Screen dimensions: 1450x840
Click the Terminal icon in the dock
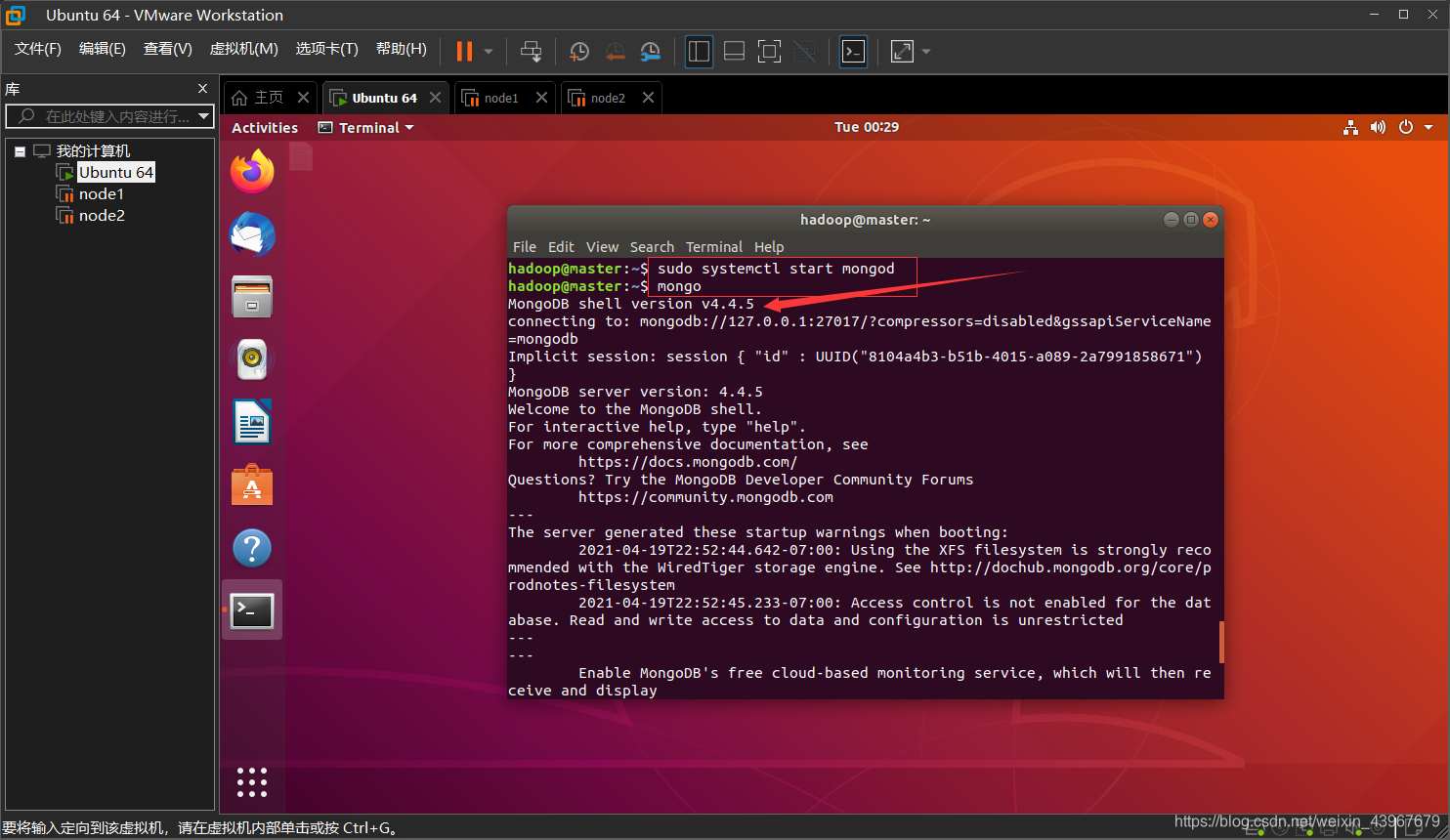point(252,610)
